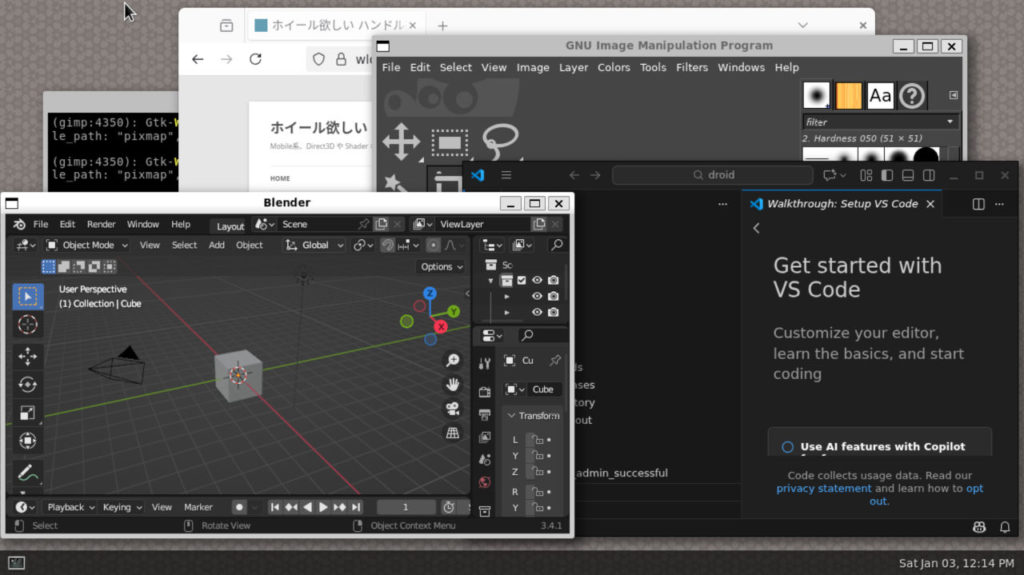Select the Cursor tool in Blender toolbar
Image resolution: width=1024 pixels, height=575 pixels.
pyautogui.click(x=27, y=325)
